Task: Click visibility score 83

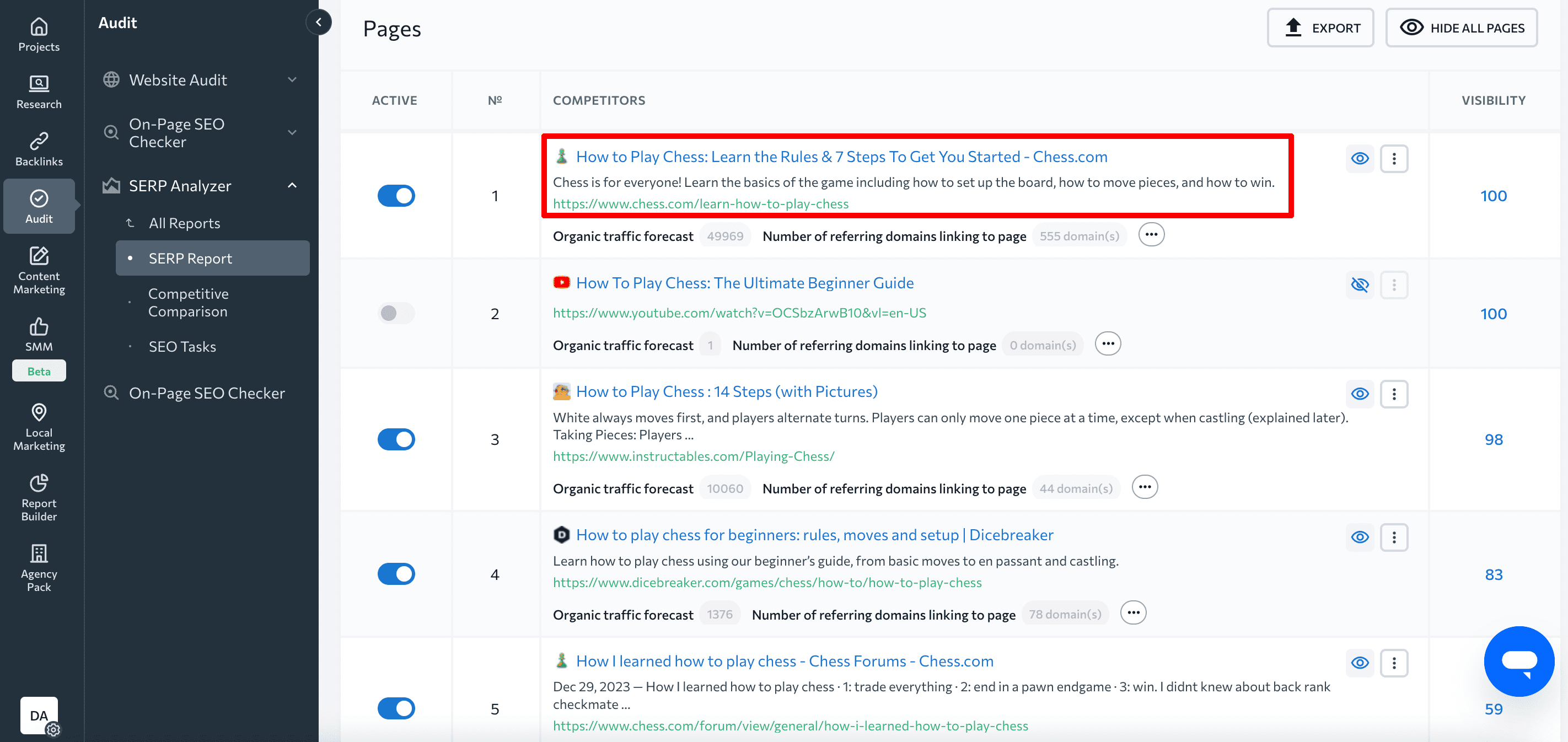Action: tap(1493, 574)
